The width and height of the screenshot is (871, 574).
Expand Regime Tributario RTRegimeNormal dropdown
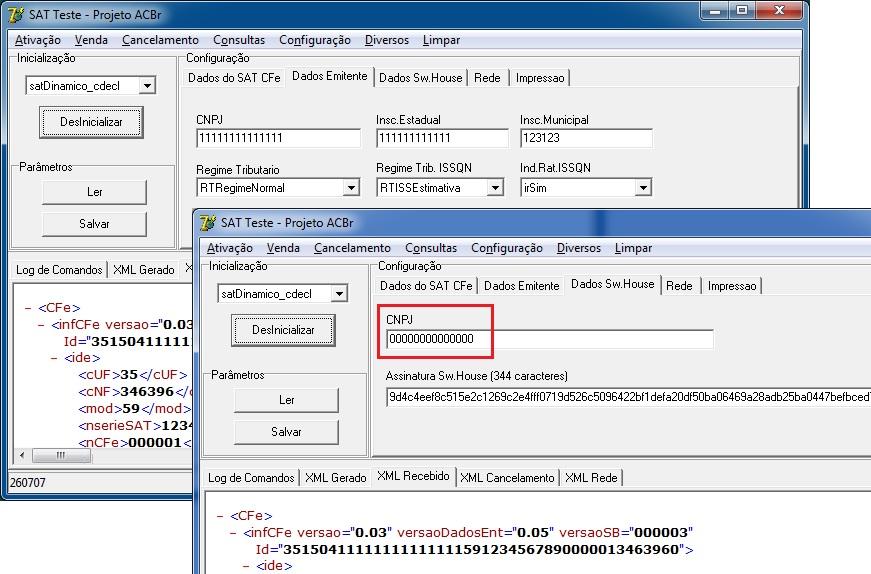click(351, 188)
